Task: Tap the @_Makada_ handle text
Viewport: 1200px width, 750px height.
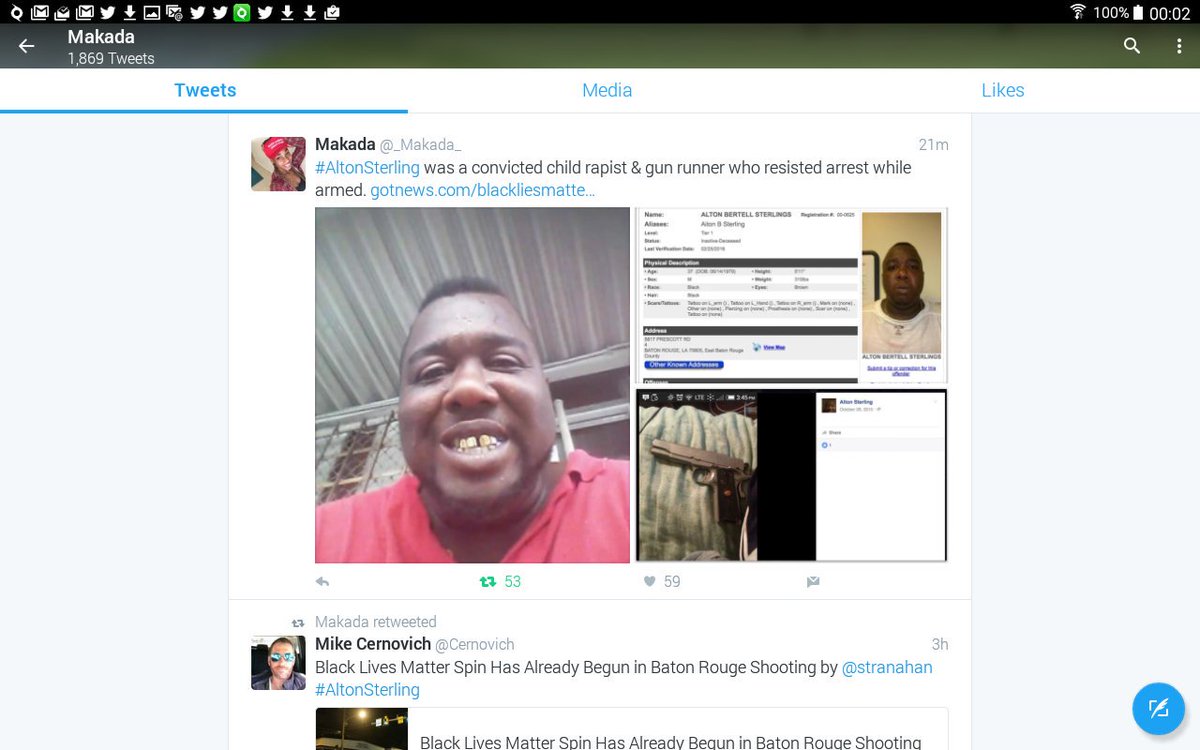Action: [x=420, y=145]
